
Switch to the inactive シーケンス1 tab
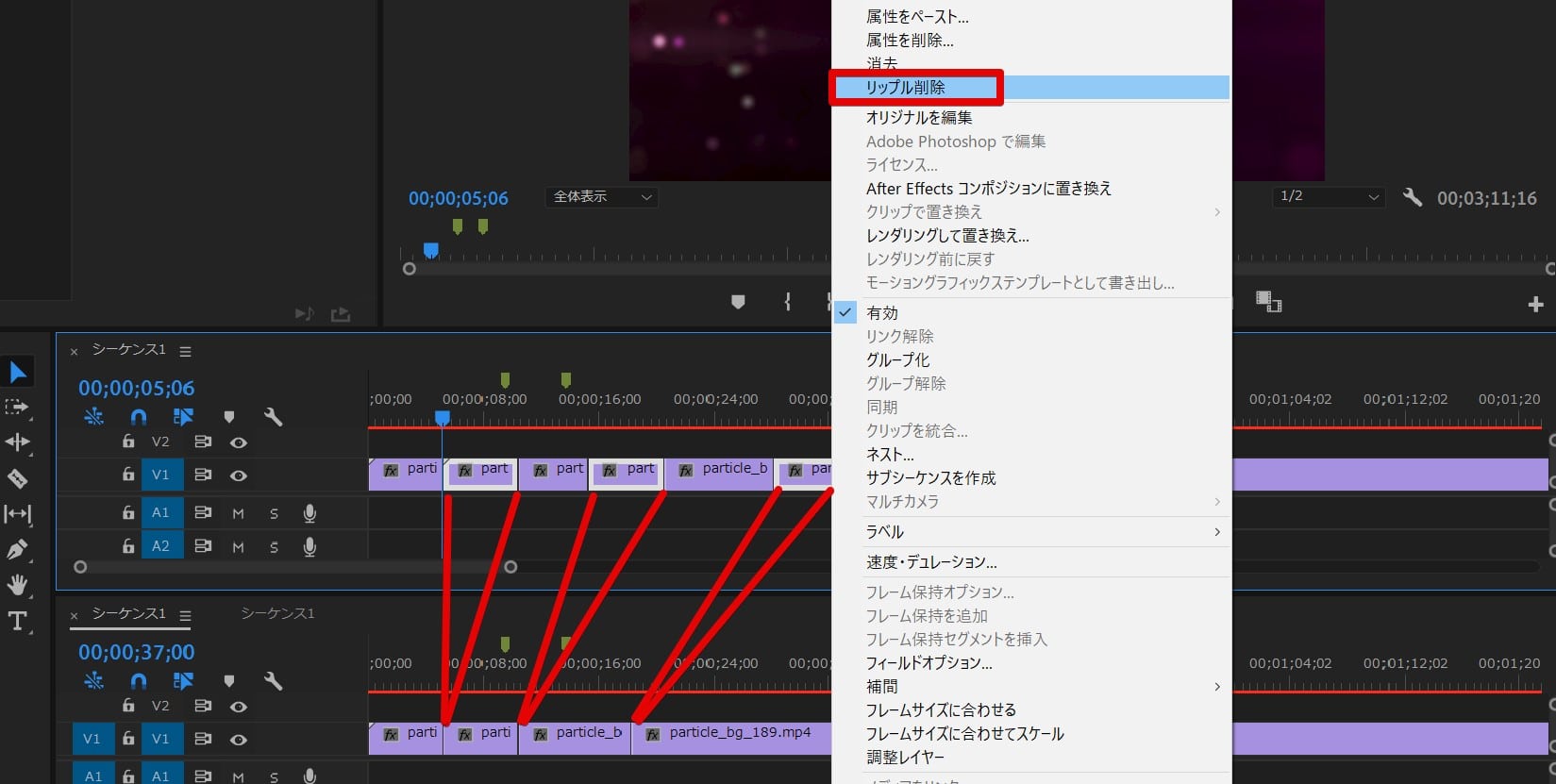(277, 613)
